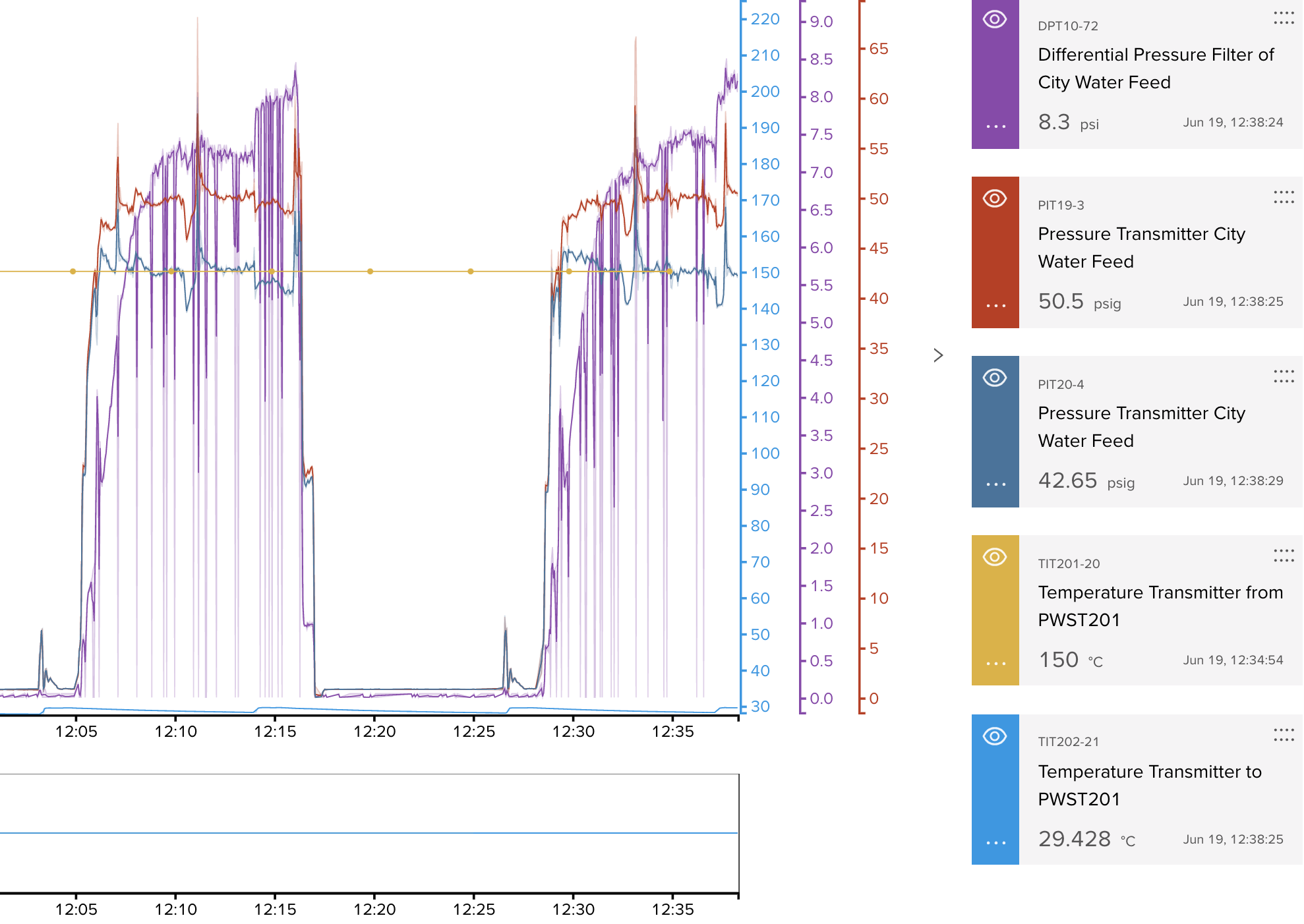Click the 9.0 label on the purple axis
The height and width of the screenshot is (924, 1304).
(821, 22)
